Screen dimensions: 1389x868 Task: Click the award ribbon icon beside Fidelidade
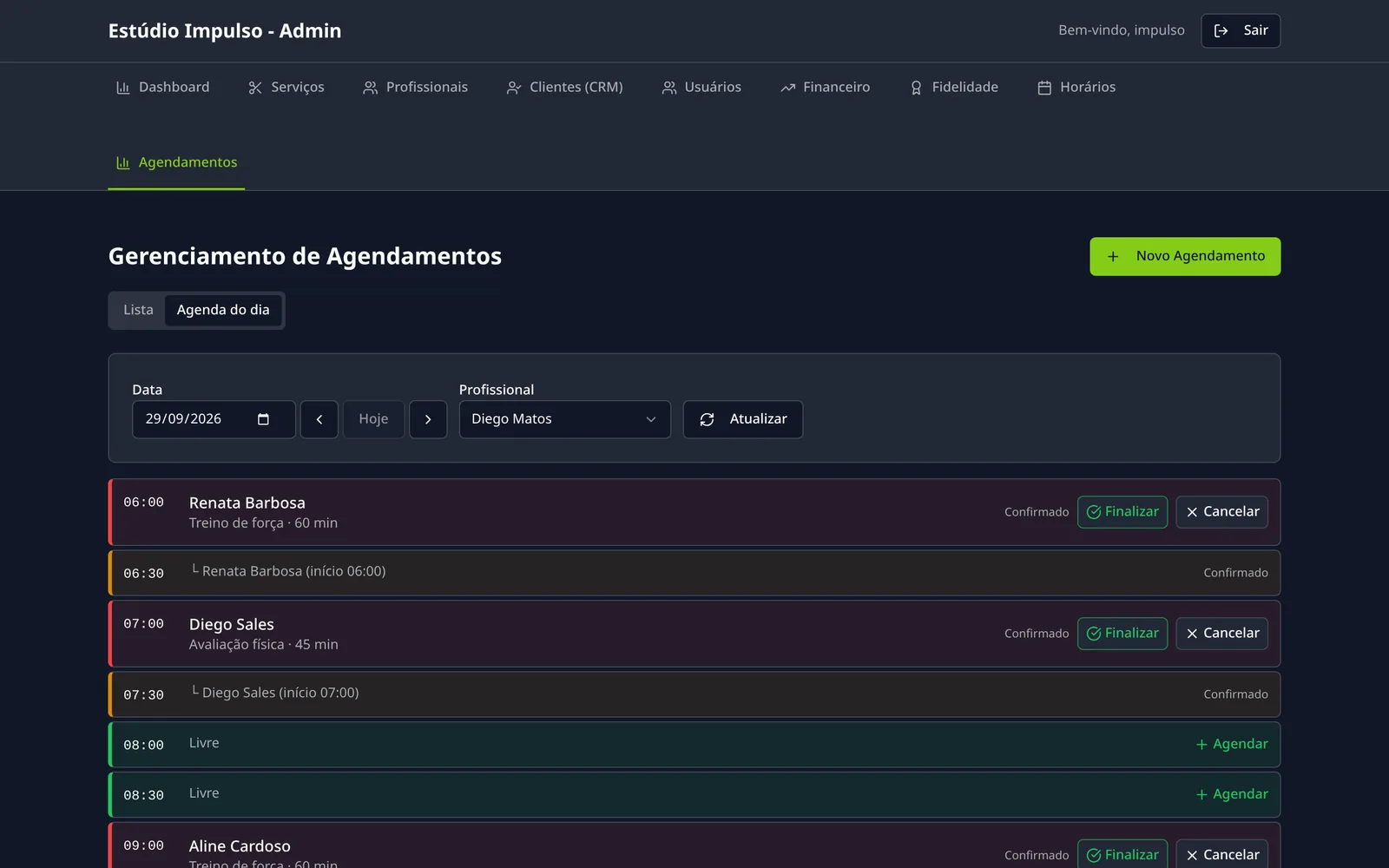pos(916,88)
